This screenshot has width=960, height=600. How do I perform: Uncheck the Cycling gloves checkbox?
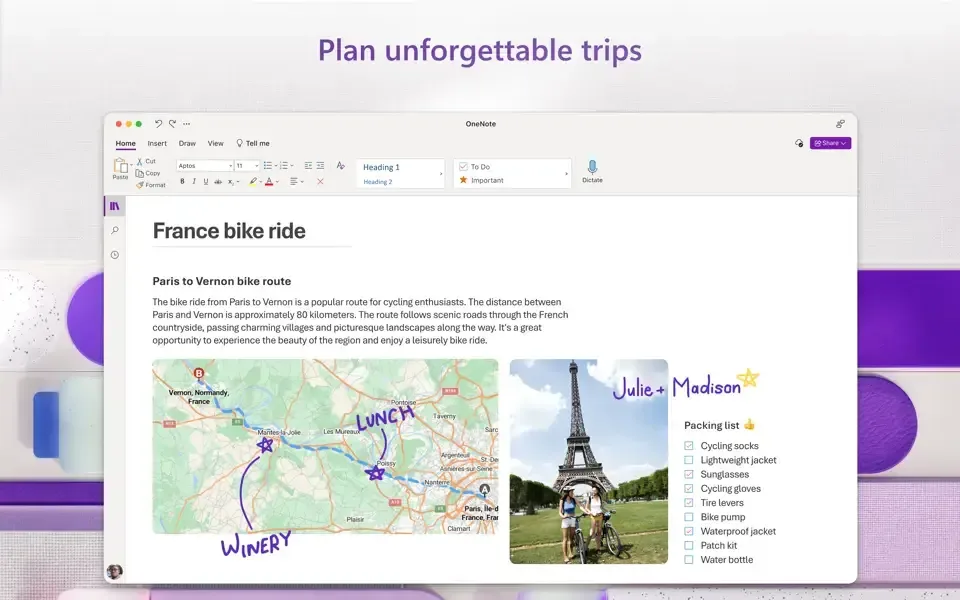click(x=689, y=489)
